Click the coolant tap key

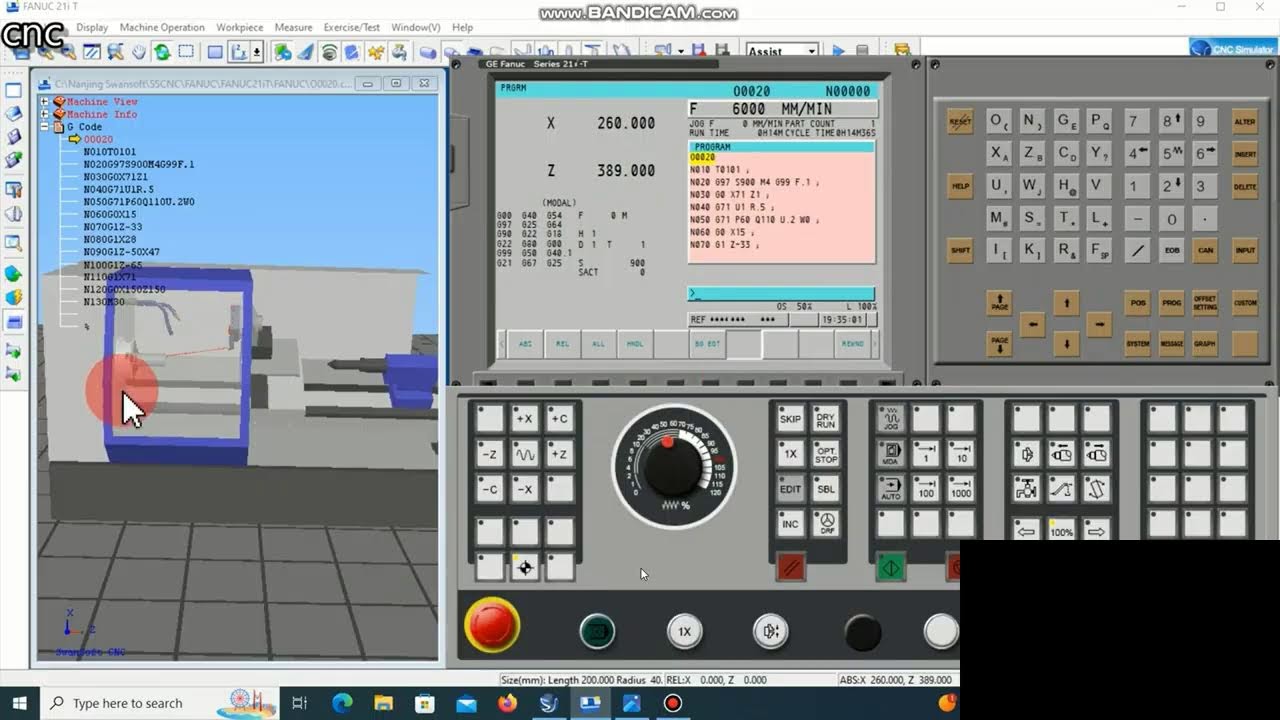(1026, 489)
